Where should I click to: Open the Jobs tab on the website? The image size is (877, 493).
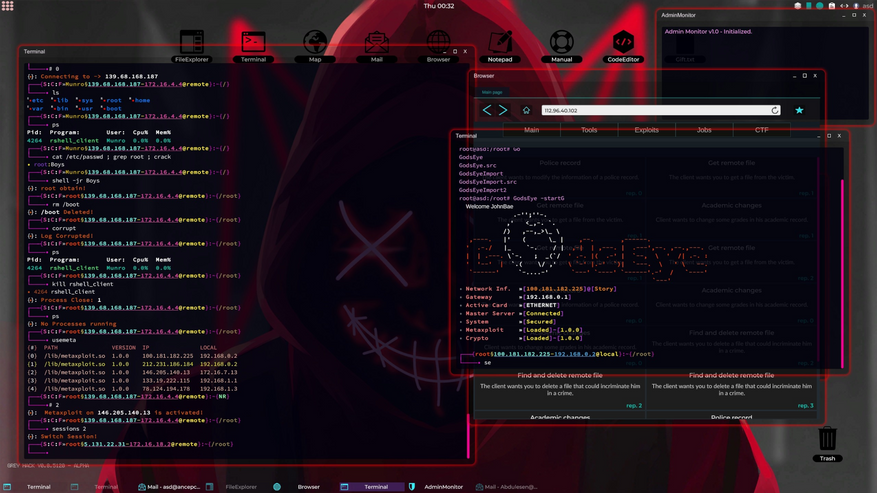pos(704,130)
